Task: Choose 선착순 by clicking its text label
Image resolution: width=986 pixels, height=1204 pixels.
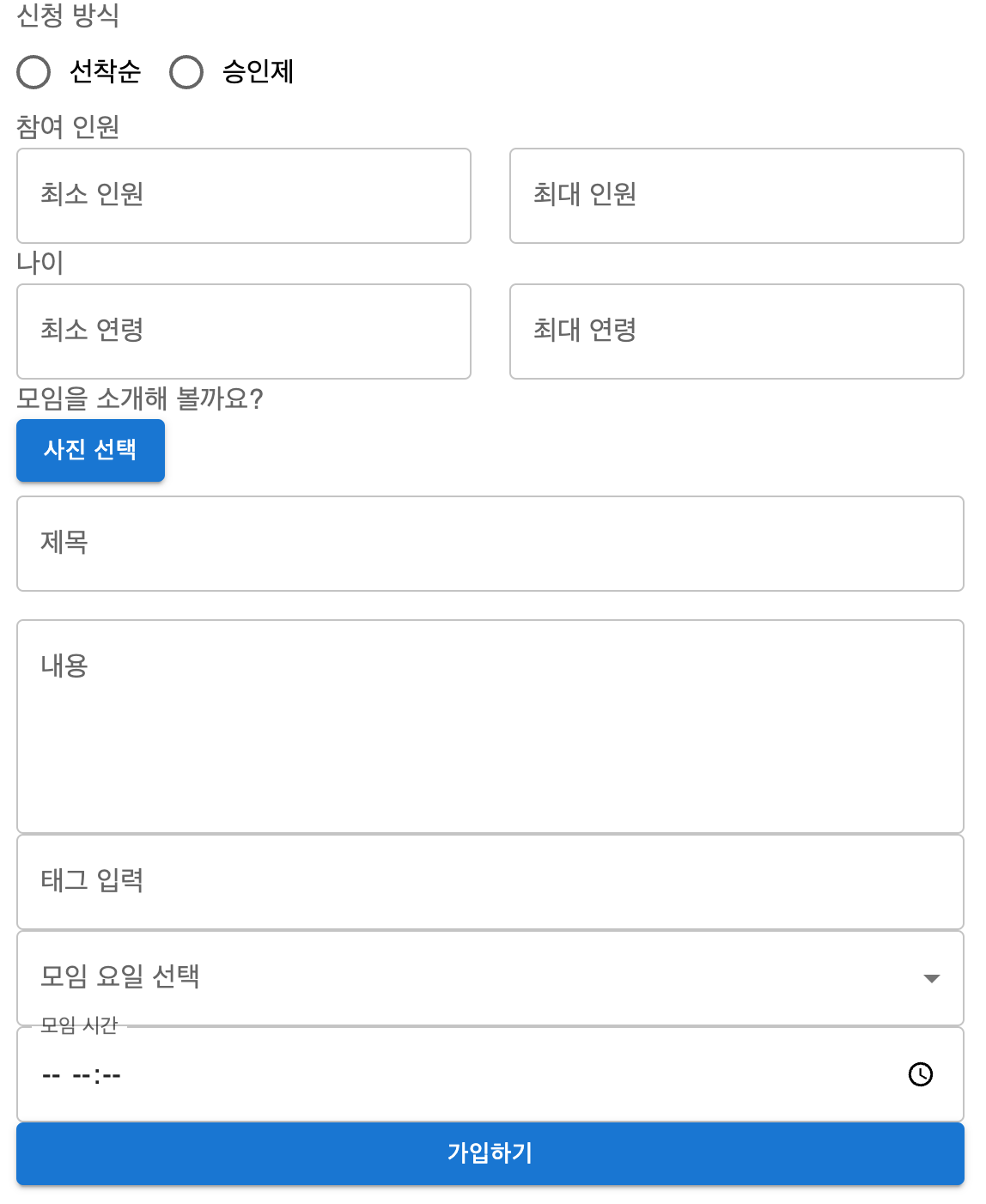Action: [105, 71]
